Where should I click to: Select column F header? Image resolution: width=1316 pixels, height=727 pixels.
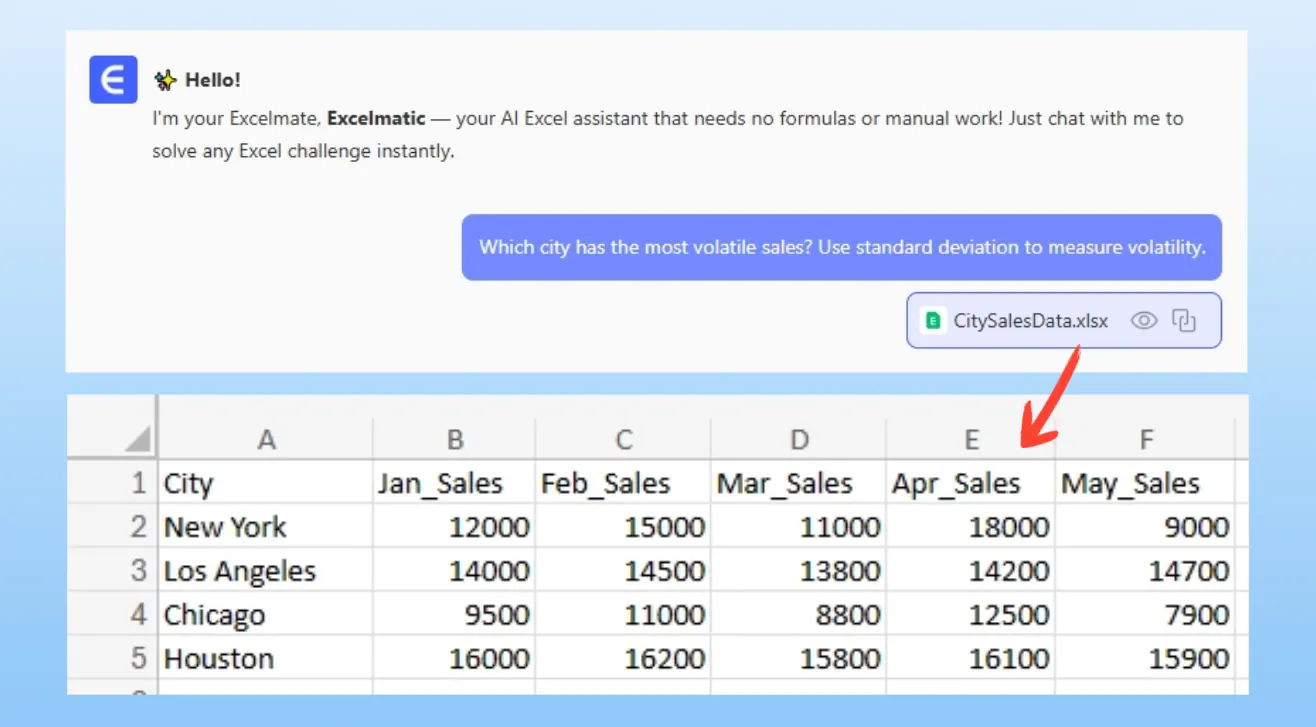(1146, 439)
